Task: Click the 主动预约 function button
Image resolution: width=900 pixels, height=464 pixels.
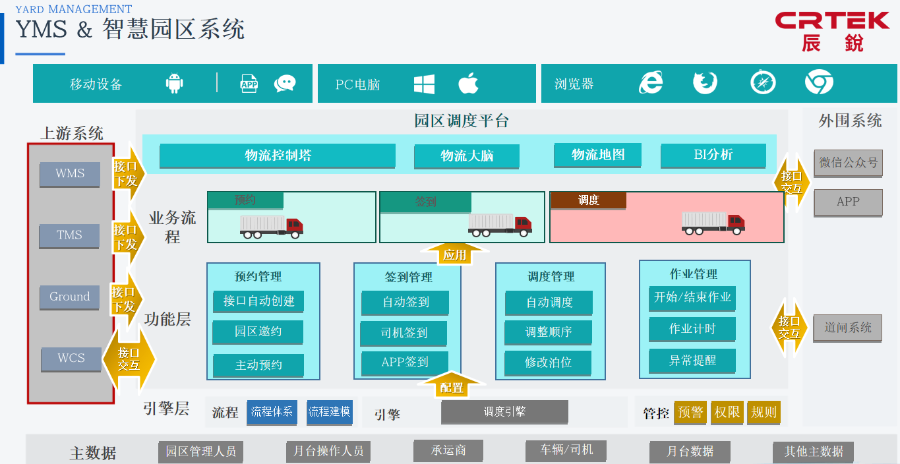Action: click(x=258, y=365)
